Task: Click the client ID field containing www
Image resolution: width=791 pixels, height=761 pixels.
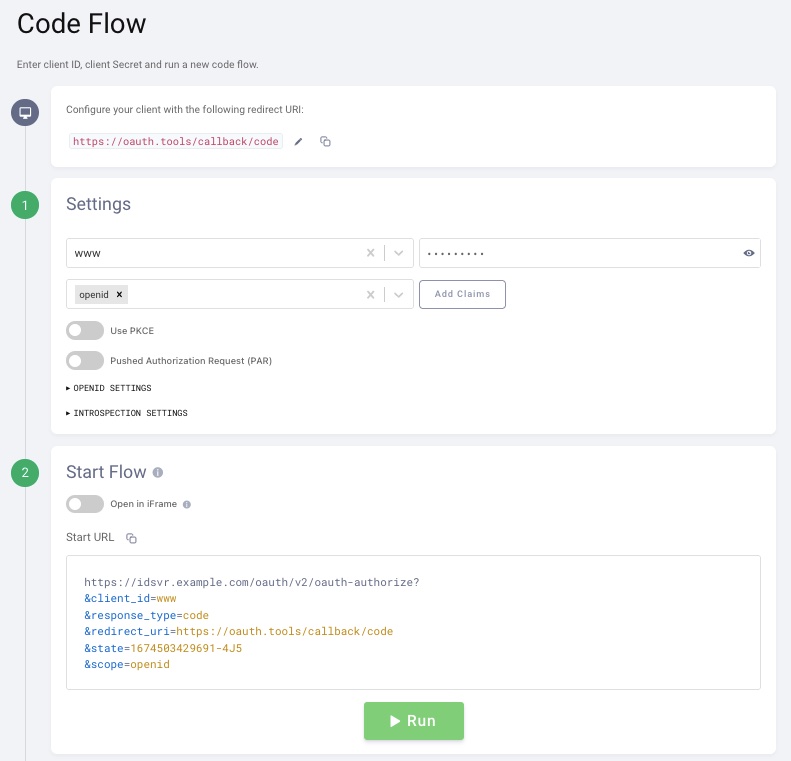Action: pyautogui.click(x=240, y=253)
